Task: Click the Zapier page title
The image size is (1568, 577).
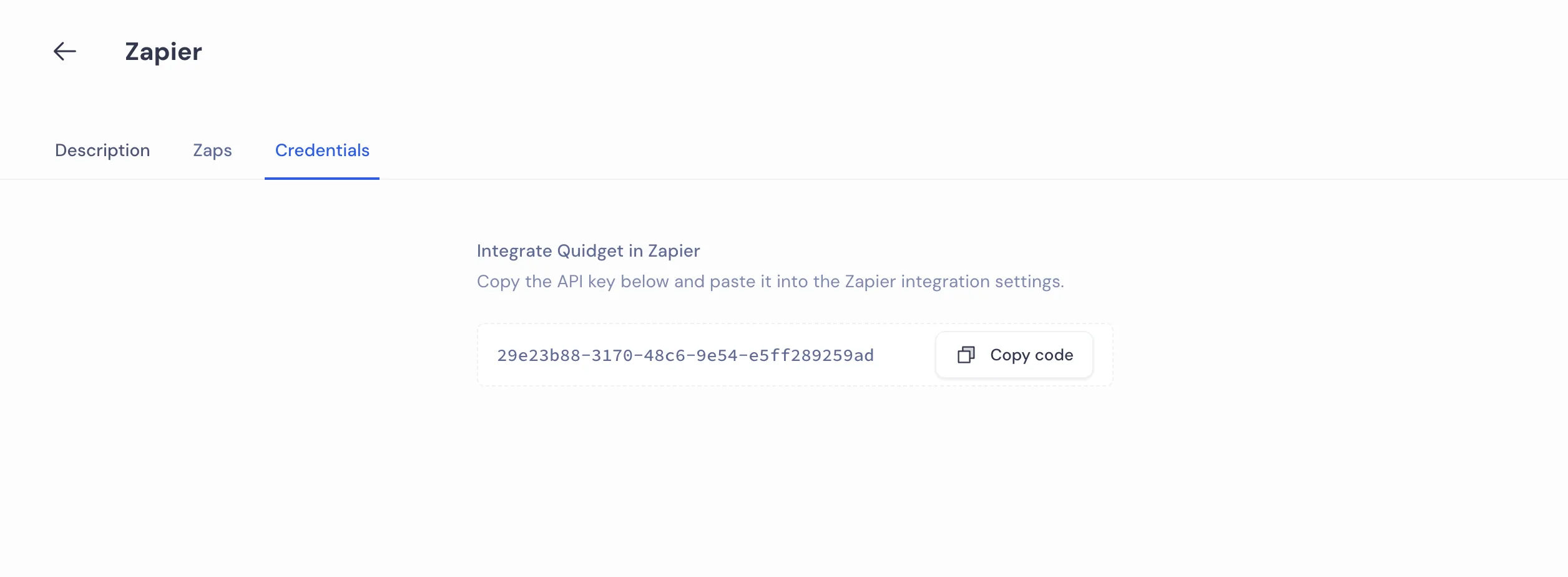Action: point(164,52)
